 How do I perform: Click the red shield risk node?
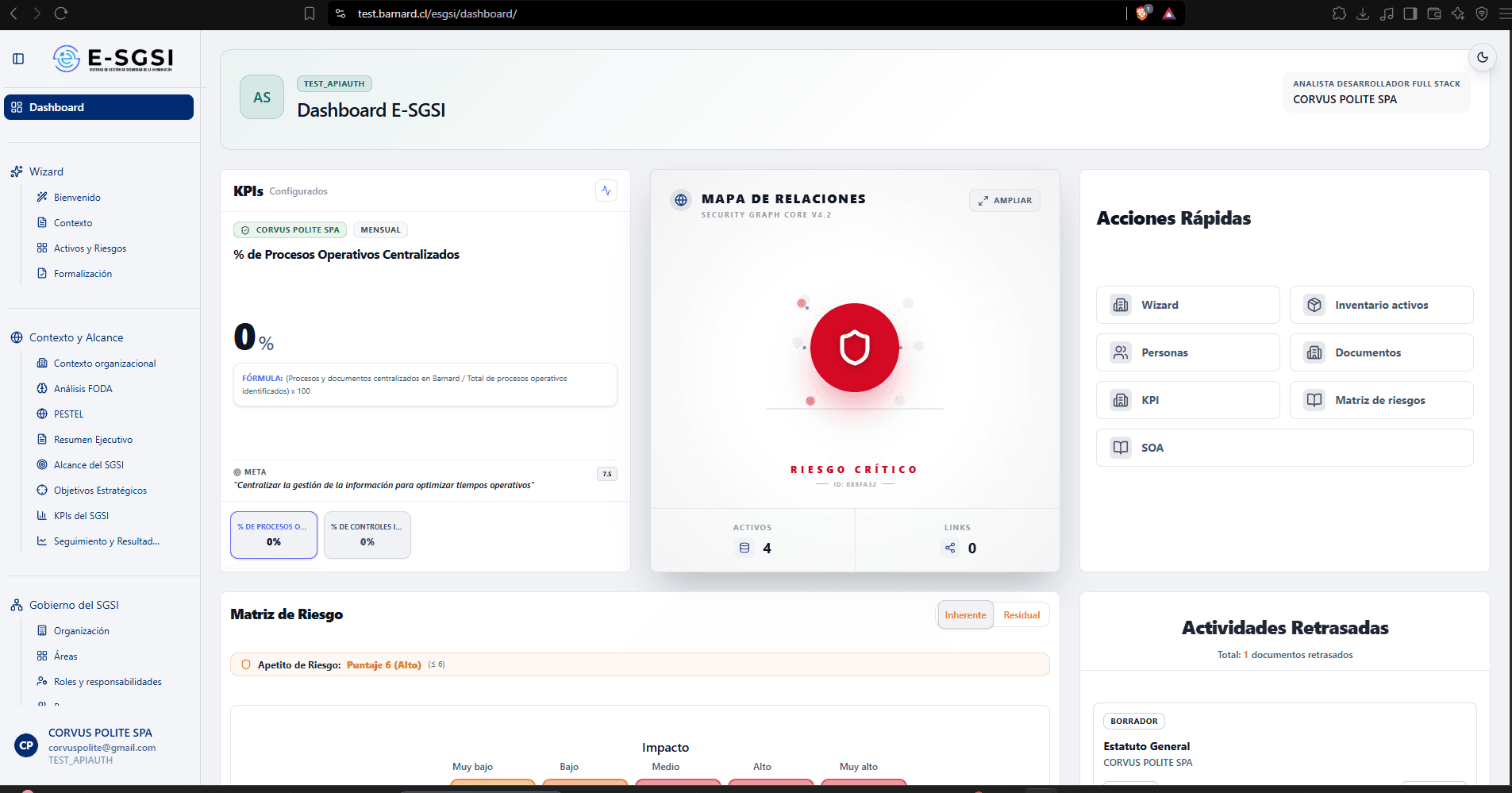[x=855, y=348]
